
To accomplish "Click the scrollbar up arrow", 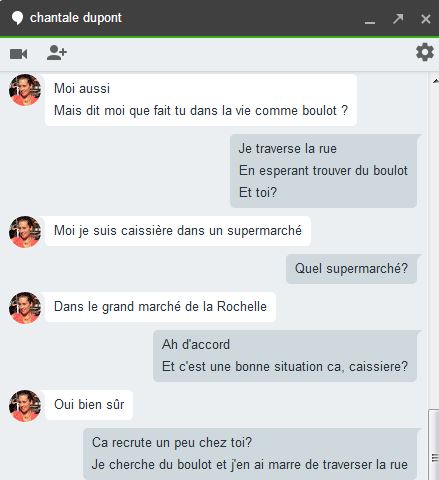I will pos(435,81).
